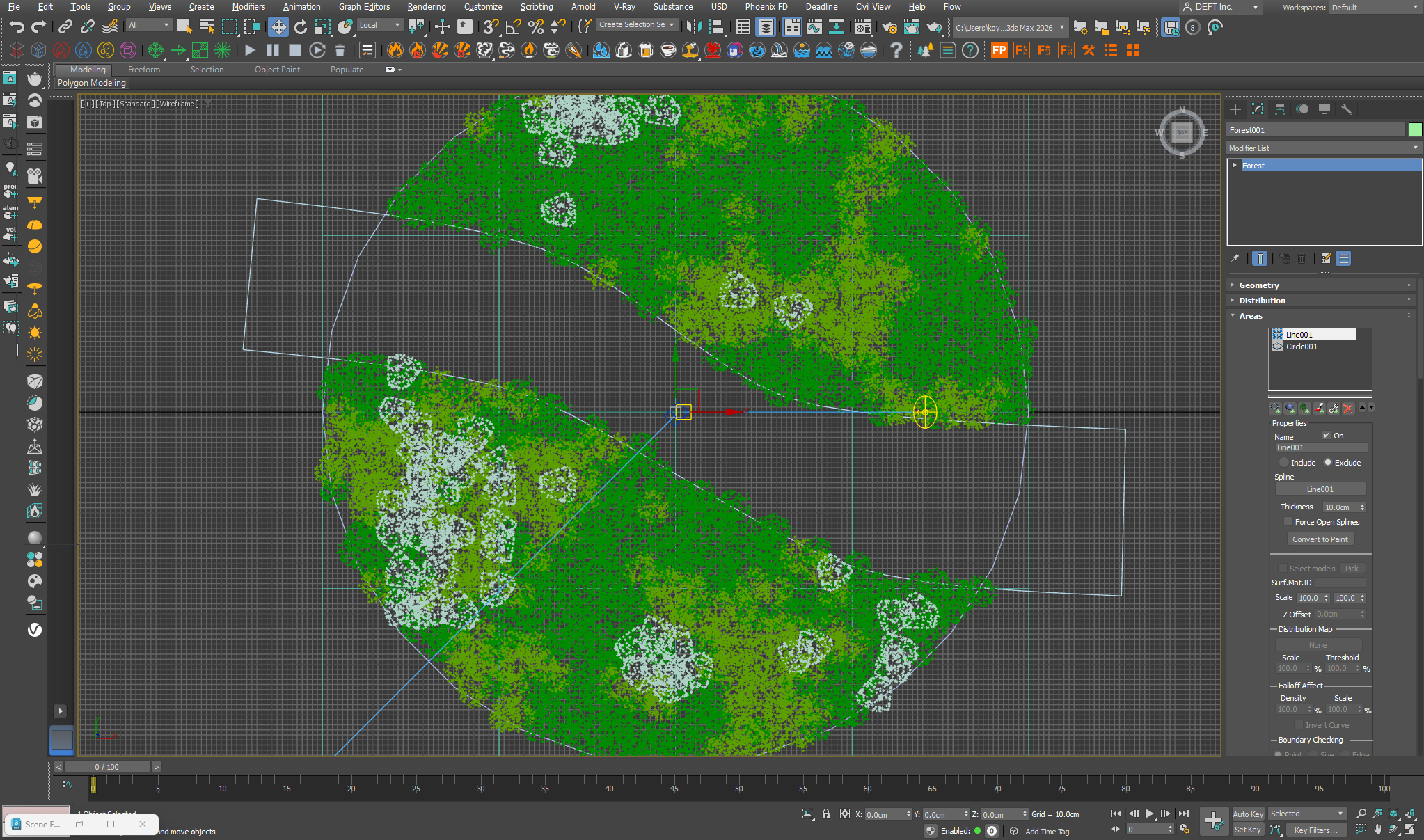Select the Include radio button
This screenshot has width=1424, height=840.
point(1285,463)
